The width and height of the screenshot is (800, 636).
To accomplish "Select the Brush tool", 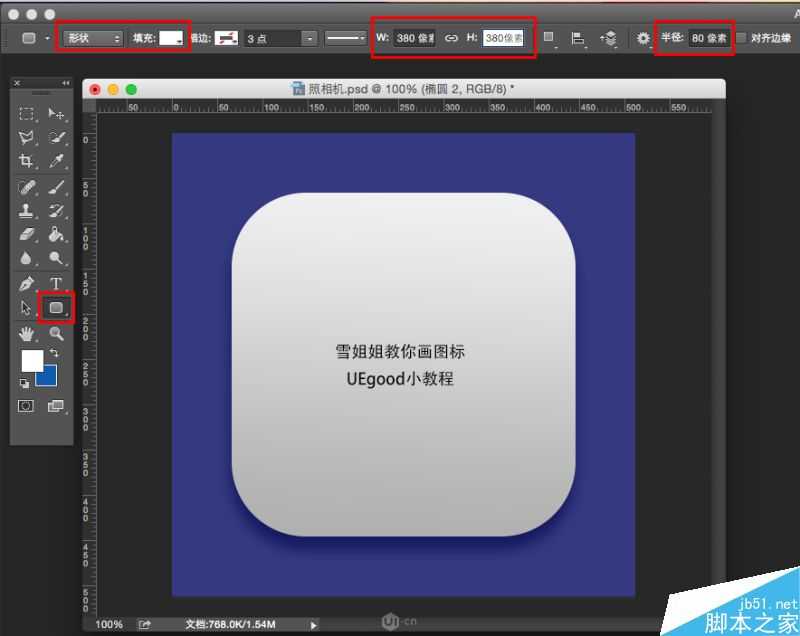I will tap(55, 187).
